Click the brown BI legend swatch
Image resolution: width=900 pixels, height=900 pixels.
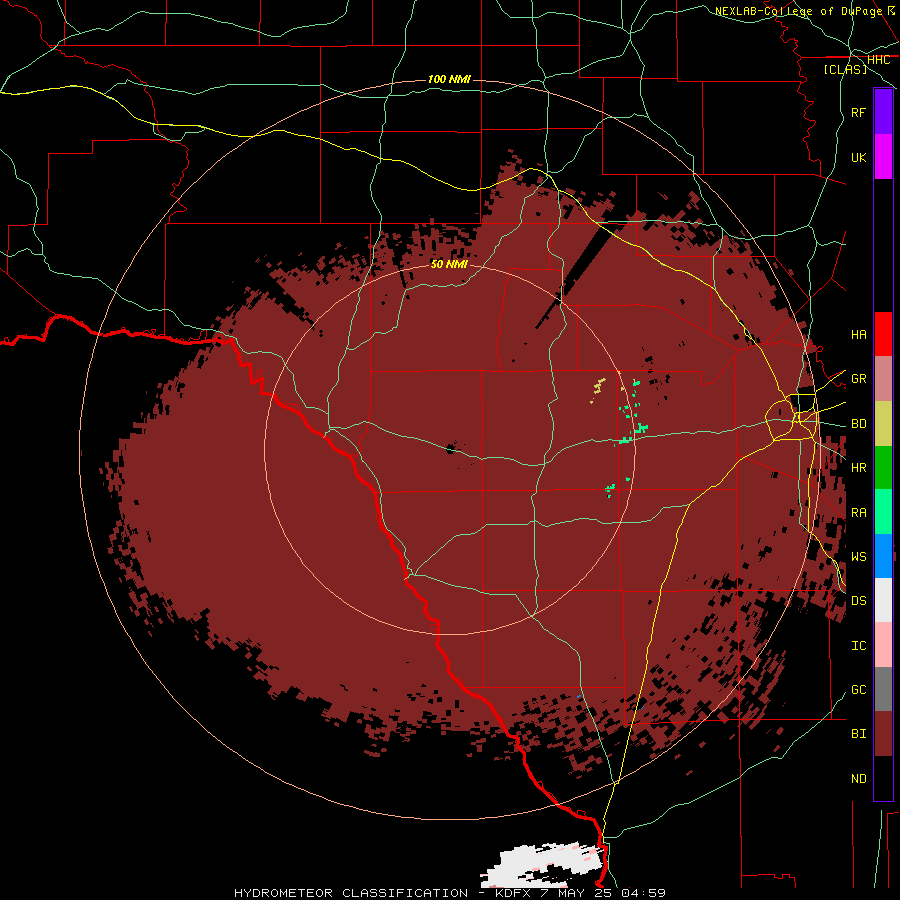[883, 734]
